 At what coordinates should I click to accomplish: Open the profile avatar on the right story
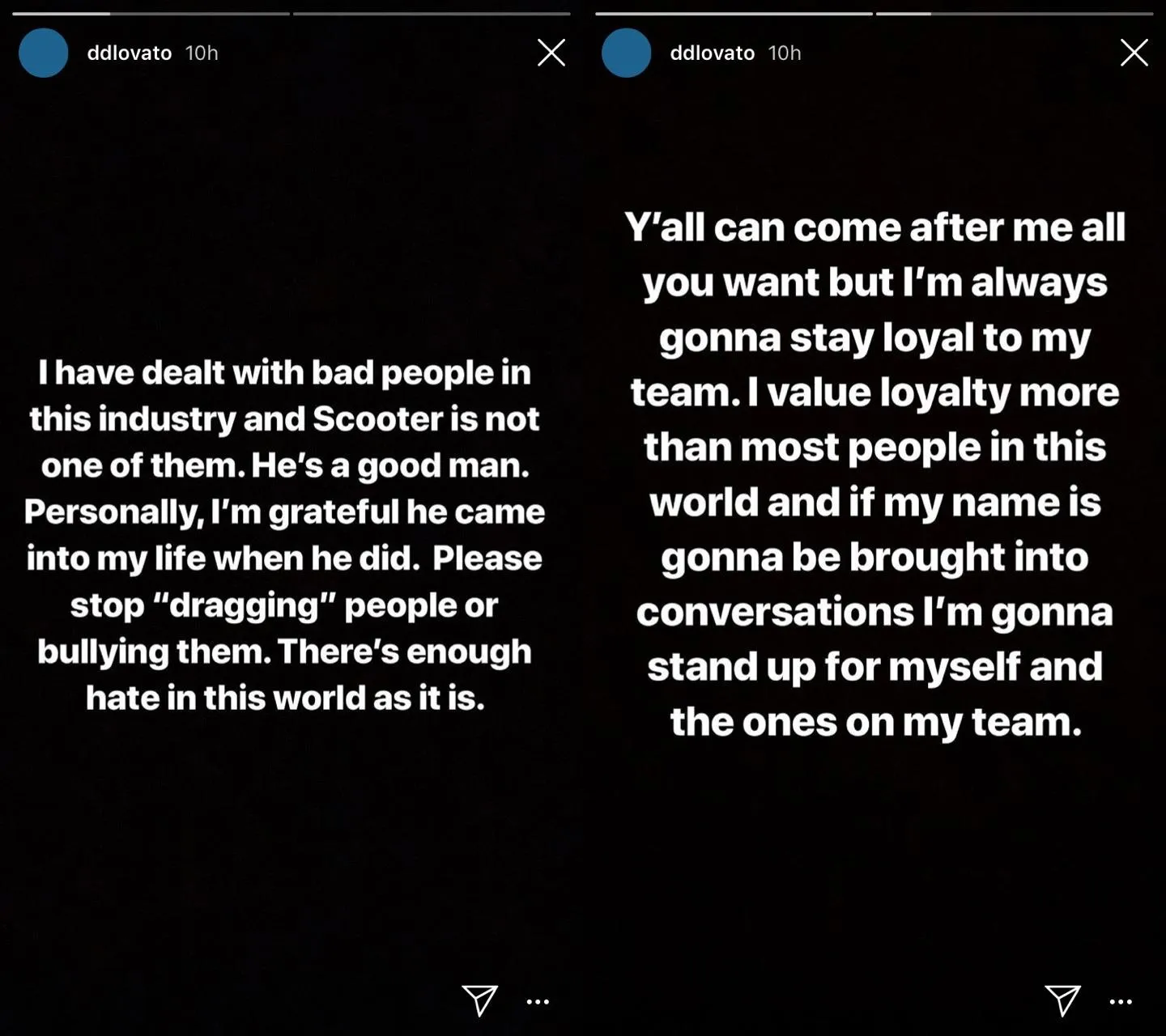tap(627, 53)
